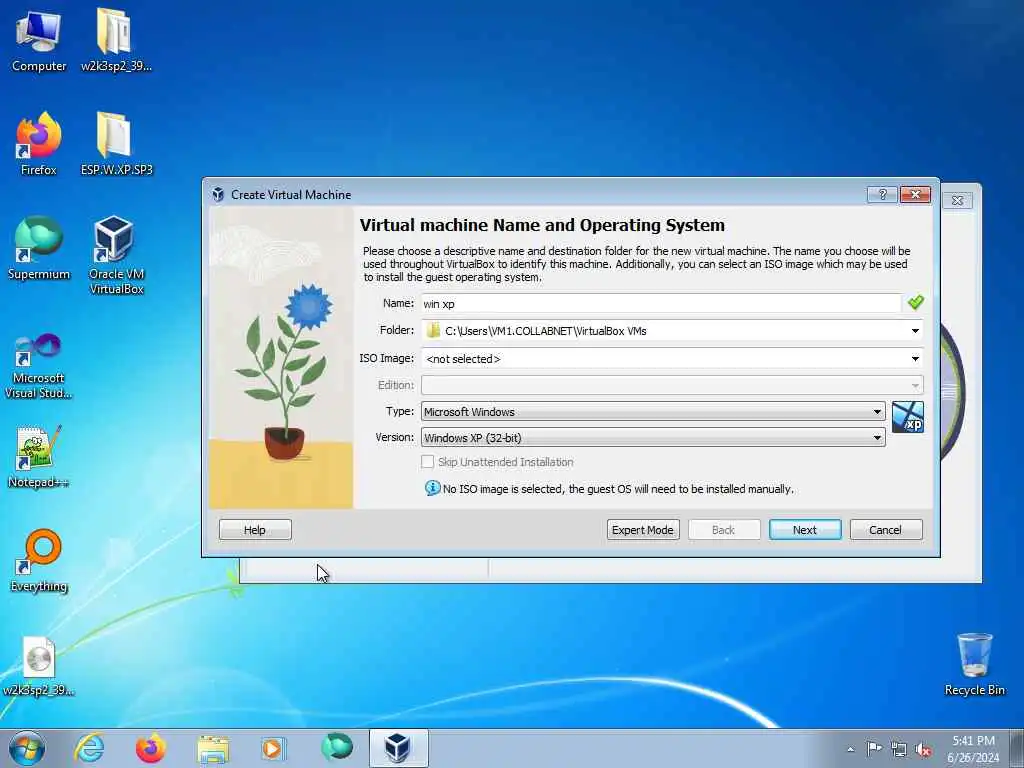This screenshot has height=768, width=1024.
Task: Toggle Skip Unattended Installation checkbox
Action: (427, 462)
